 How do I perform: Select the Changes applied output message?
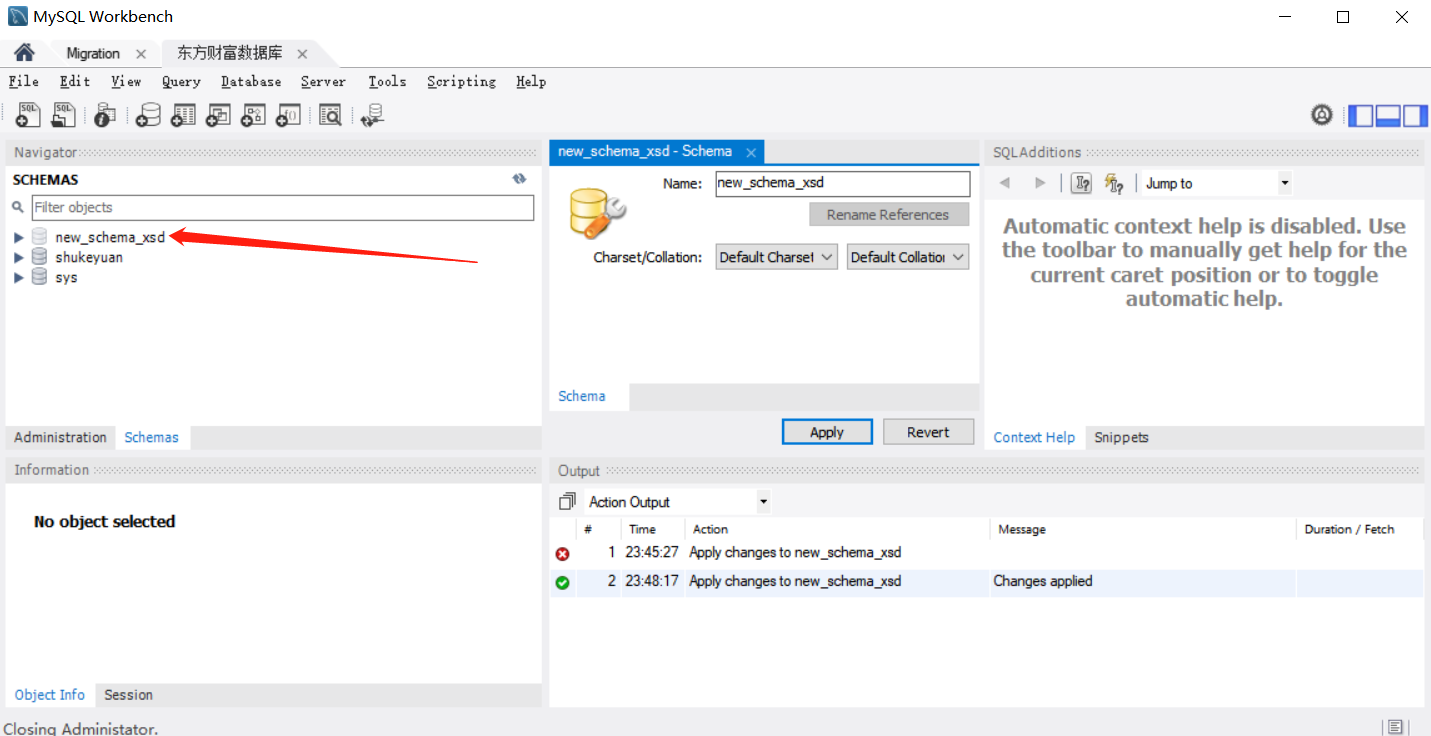(x=1043, y=581)
